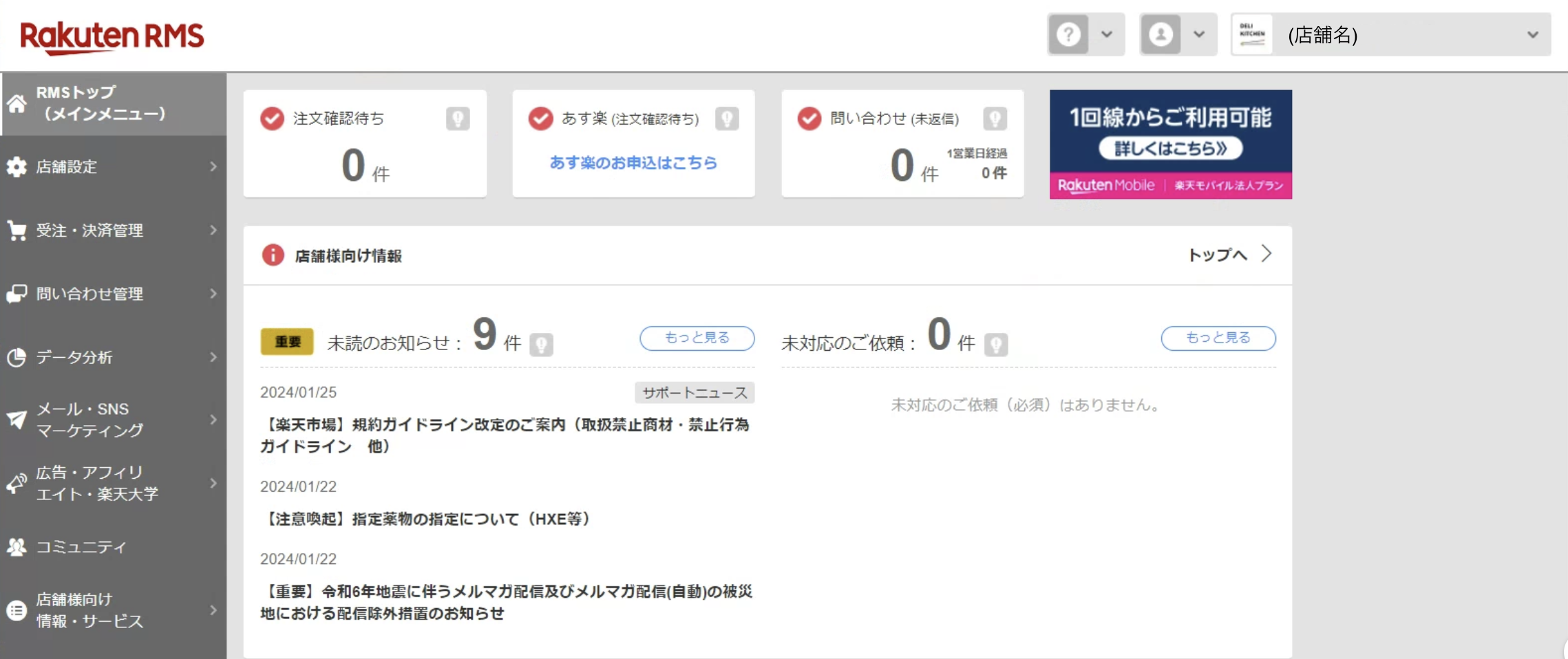
Task: Expand the メール・SNSマーケティング chevron
Action: (213, 420)
